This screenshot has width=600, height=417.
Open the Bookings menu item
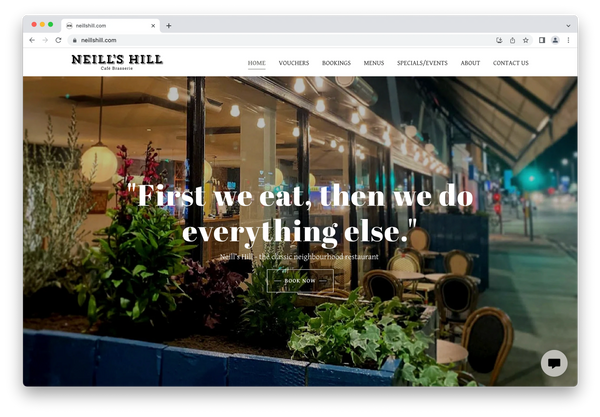click(x=336, y=63)
